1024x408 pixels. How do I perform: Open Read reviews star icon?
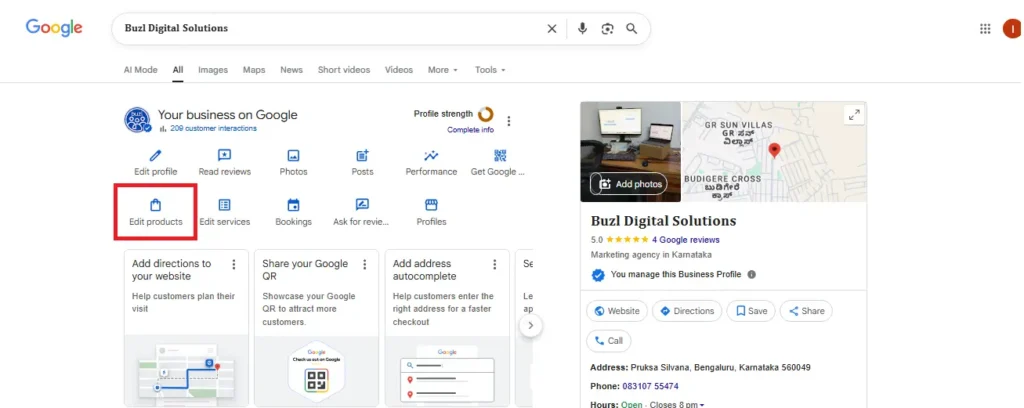click(x=224, y=155)
